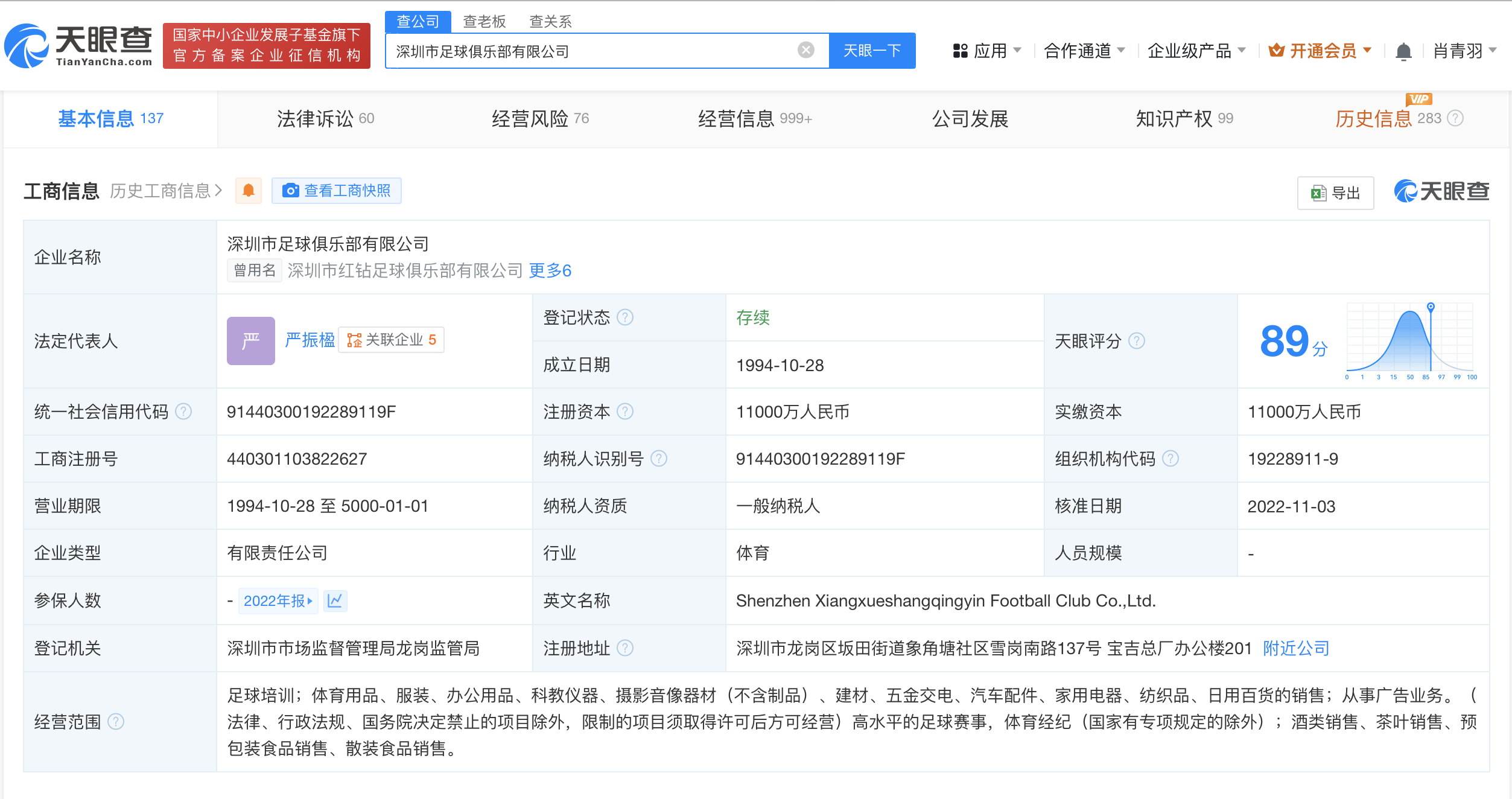Screen dimensions: 1512x799
Task: Click help icon next to 登记状态
Action: (625, 317)
